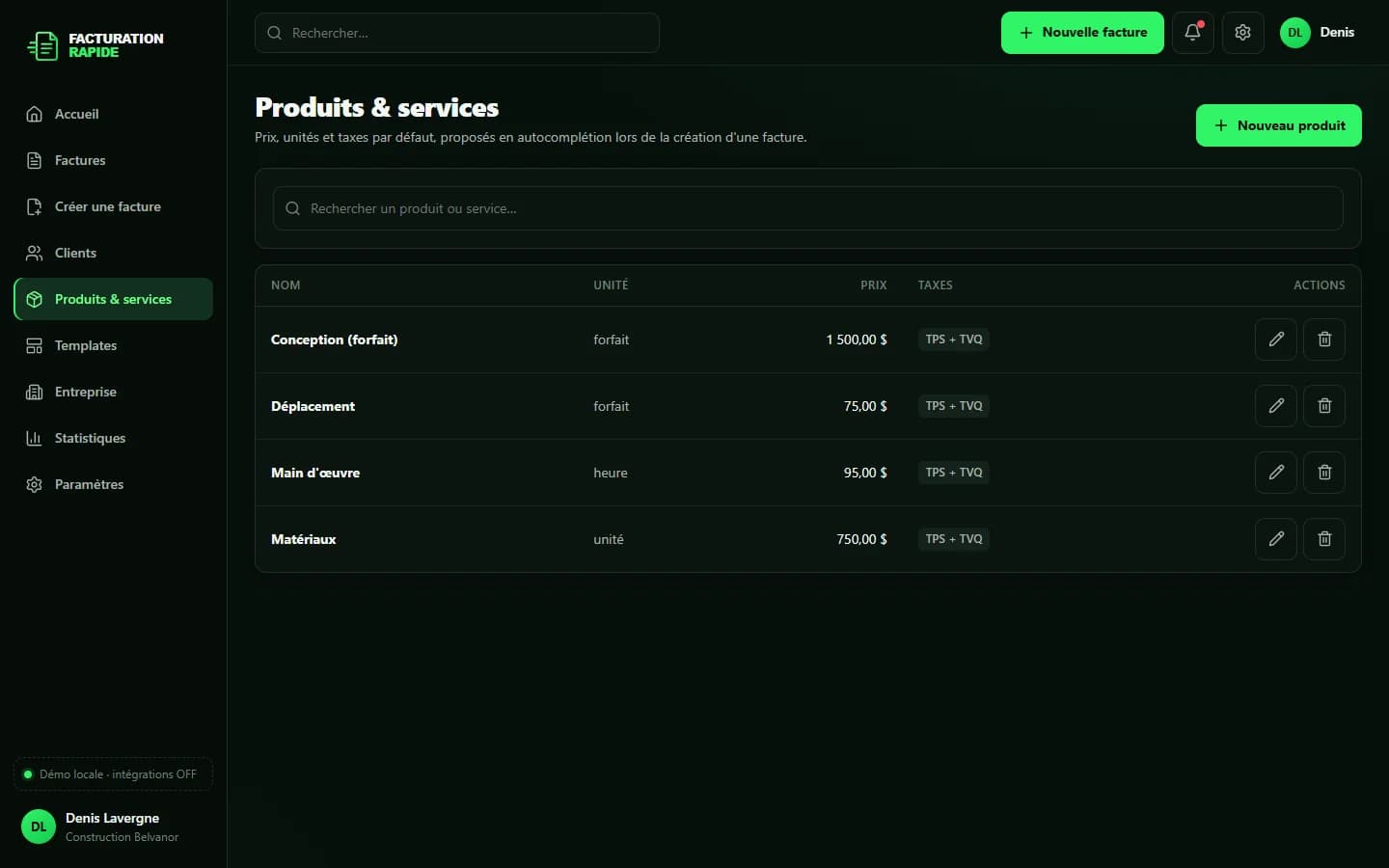Image resolution: width=1389 pixels, height=868 pixels.
Task: Edit the Conception (forfait) product
Action: [1275, 339]
